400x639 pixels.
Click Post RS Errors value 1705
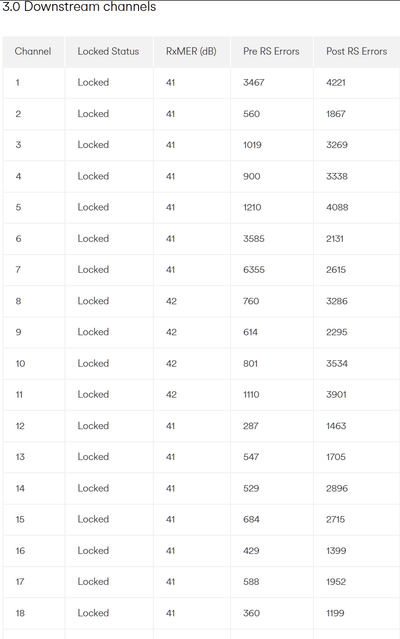coord(336,457)
